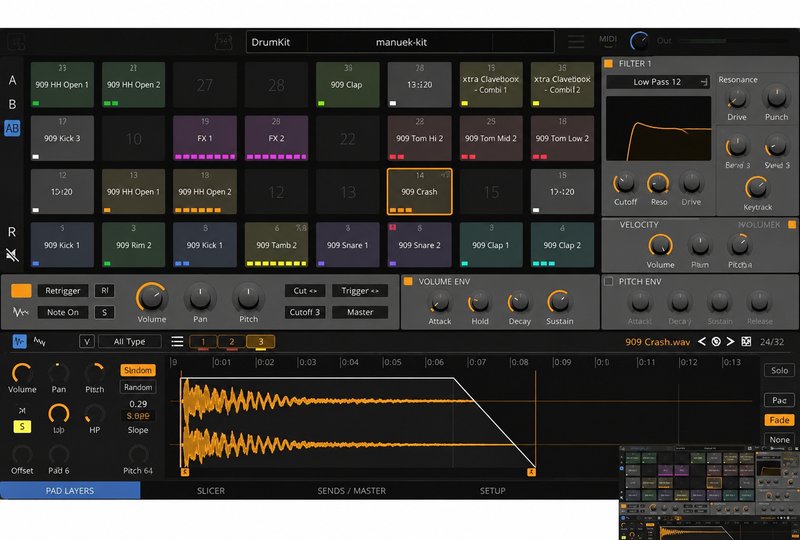Select the 909 Tom Hi 2 pad
The image size is (800, 540).
point(419,138)
